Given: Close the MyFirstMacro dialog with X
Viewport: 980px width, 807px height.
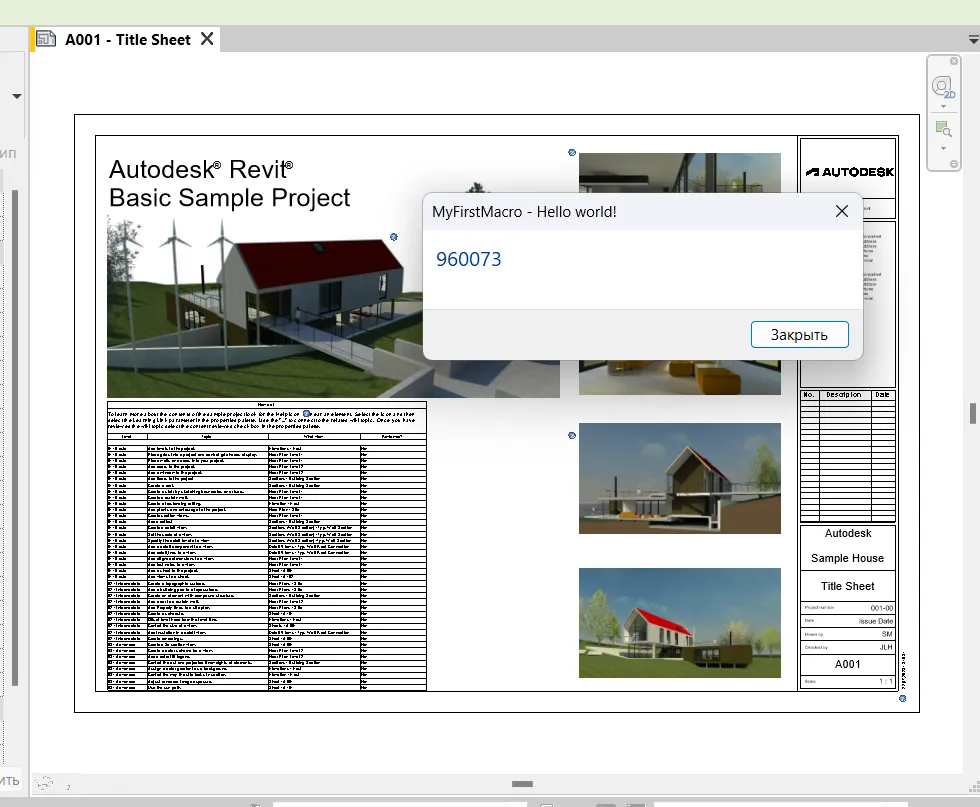Looking at the screenshot, I should click(x=842, y=211).
